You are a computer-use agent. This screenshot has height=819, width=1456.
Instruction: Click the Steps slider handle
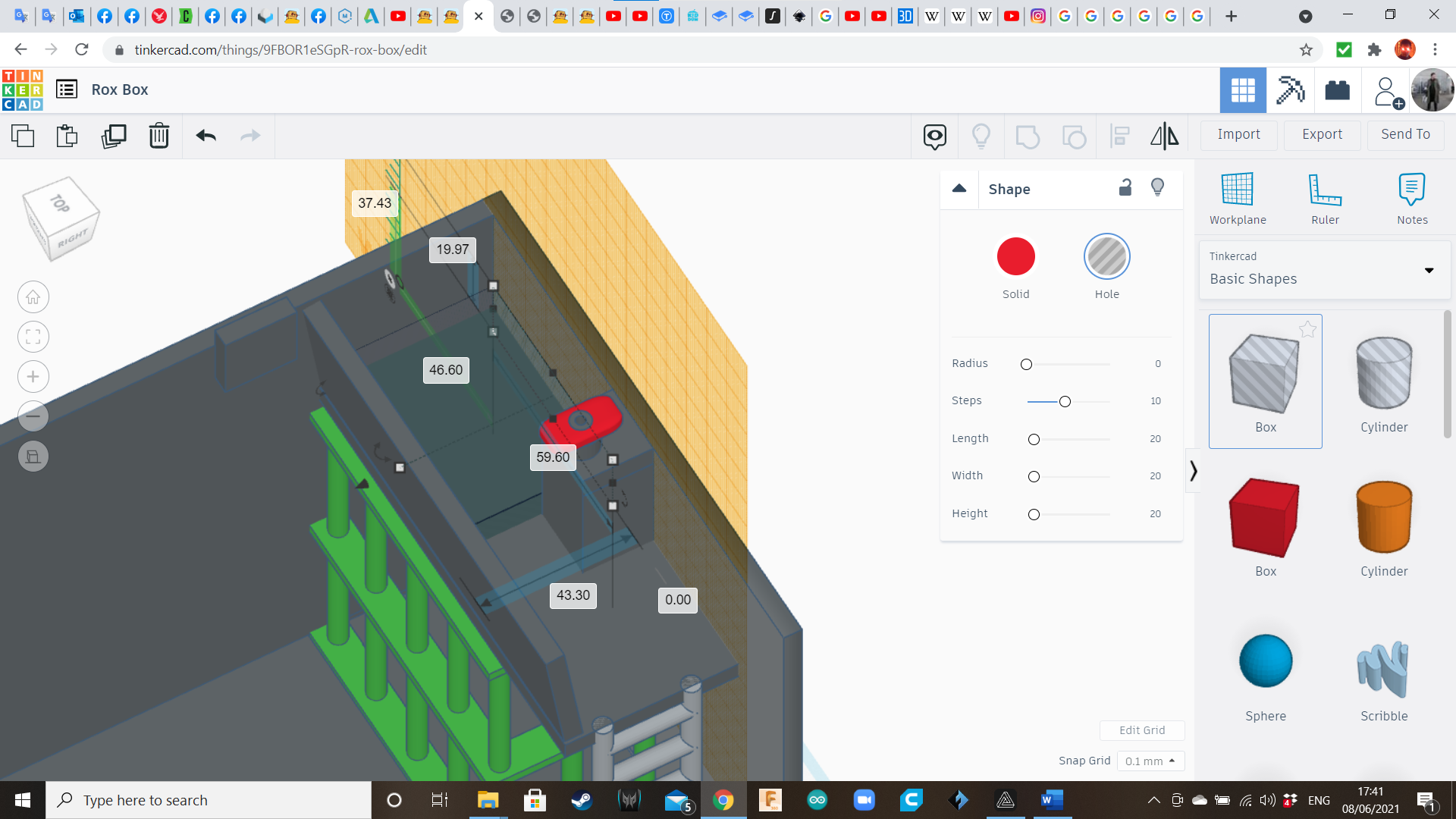point(1065,401)
